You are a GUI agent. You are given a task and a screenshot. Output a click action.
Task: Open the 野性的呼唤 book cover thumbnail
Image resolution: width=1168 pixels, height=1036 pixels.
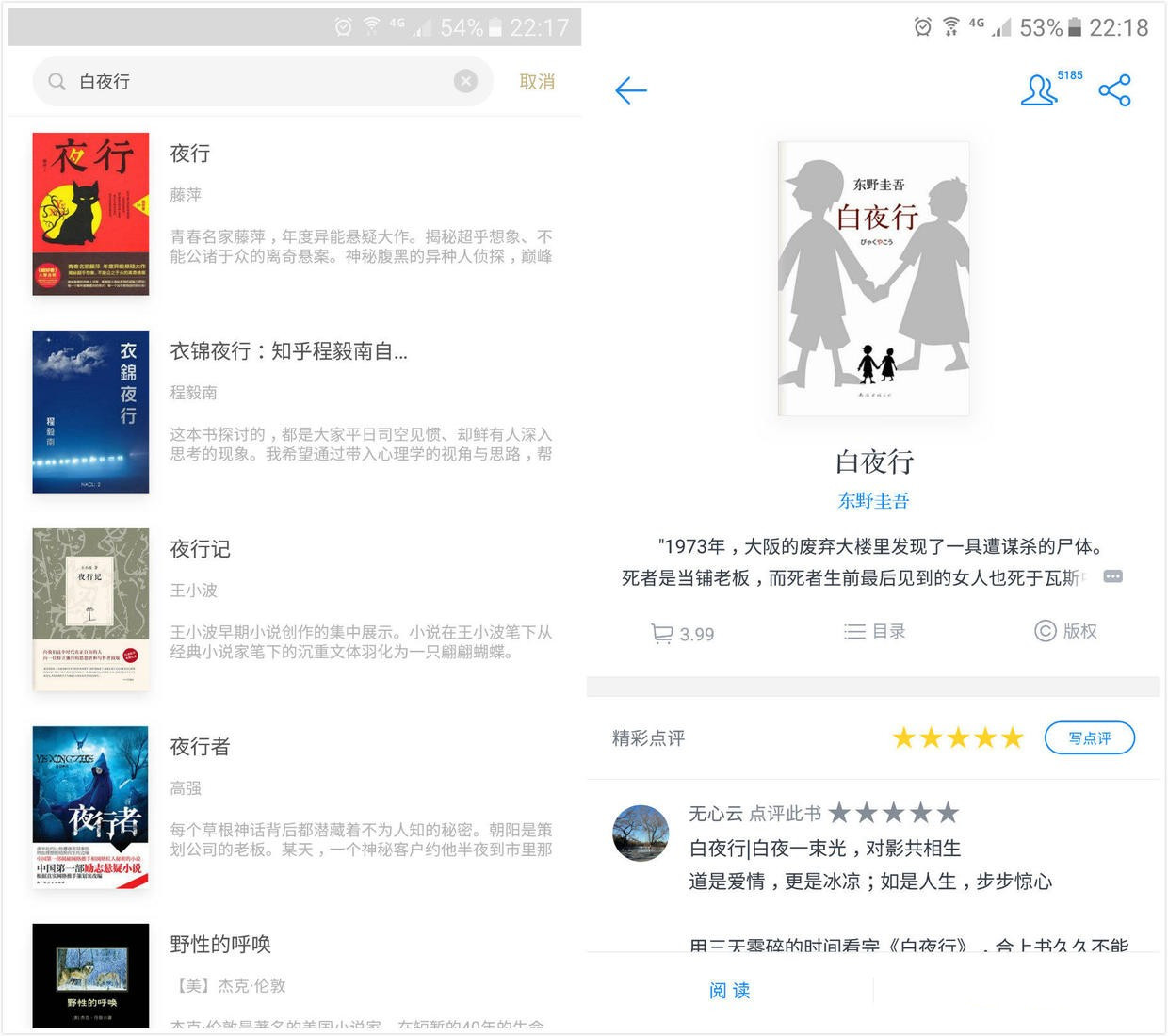coord(90,976)
